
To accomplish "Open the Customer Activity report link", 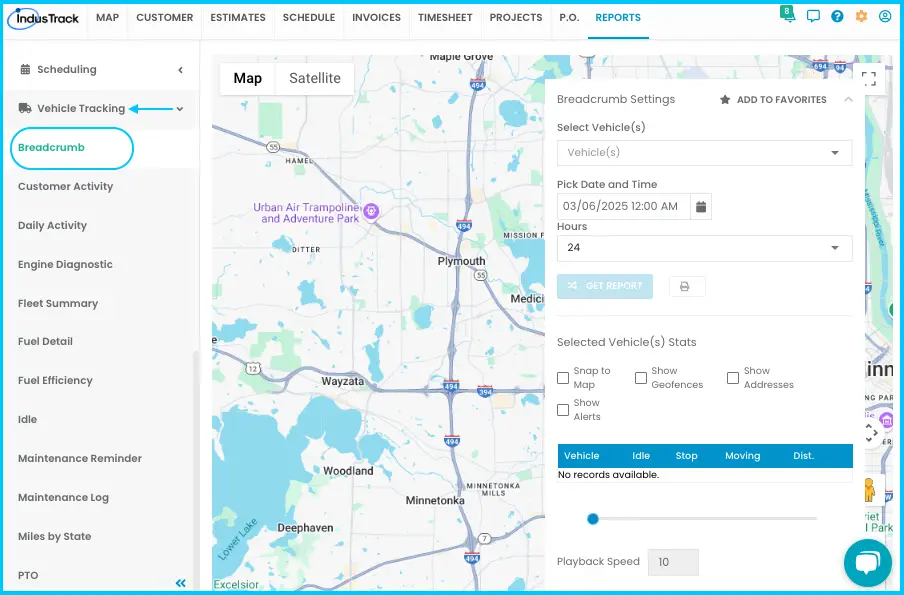I will [x=66, y=186].
